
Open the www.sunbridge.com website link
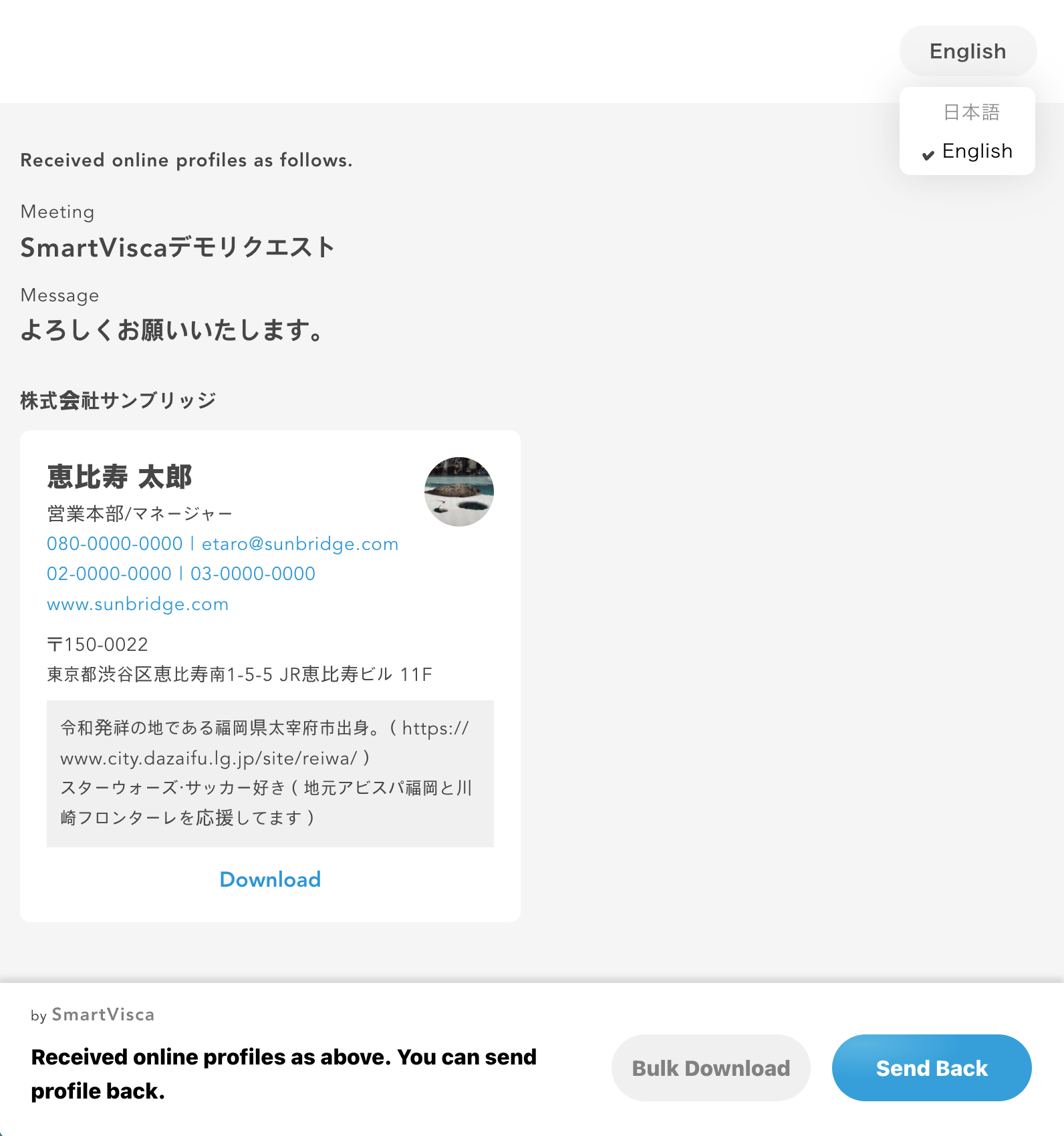pyautogui.click(x=138, y=604)
